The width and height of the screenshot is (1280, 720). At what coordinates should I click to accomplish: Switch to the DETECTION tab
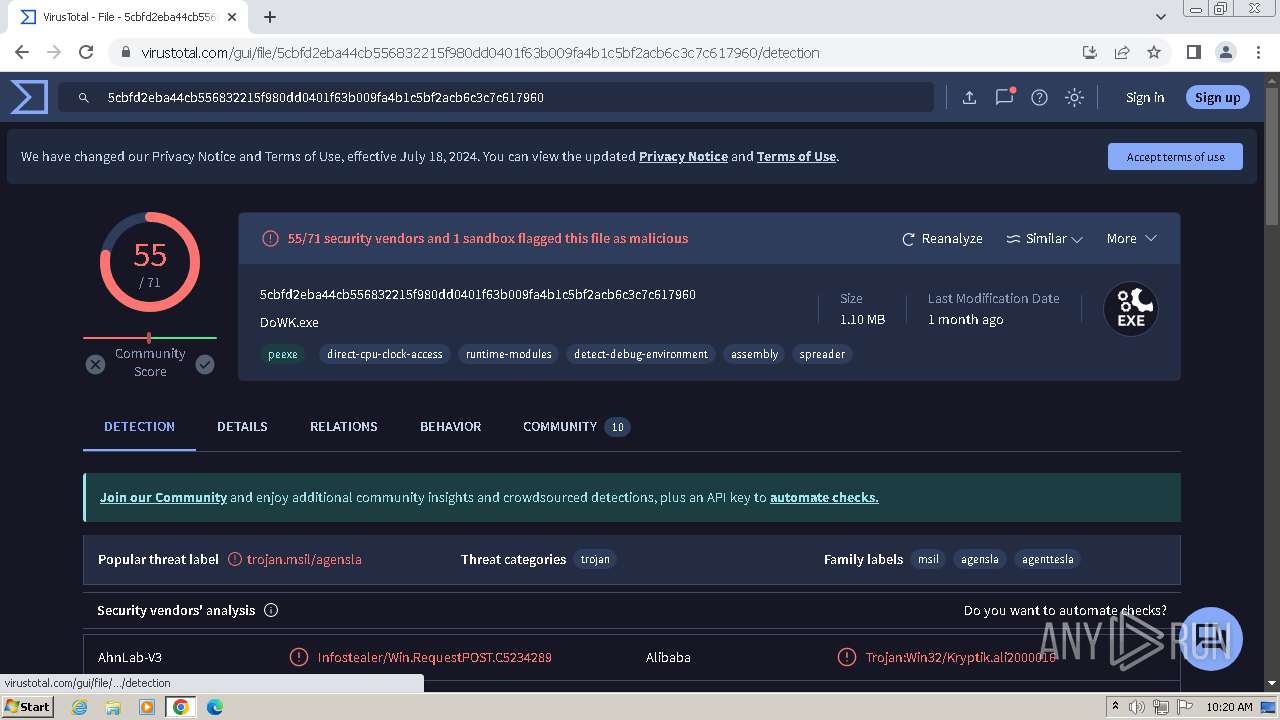point(139,426)
